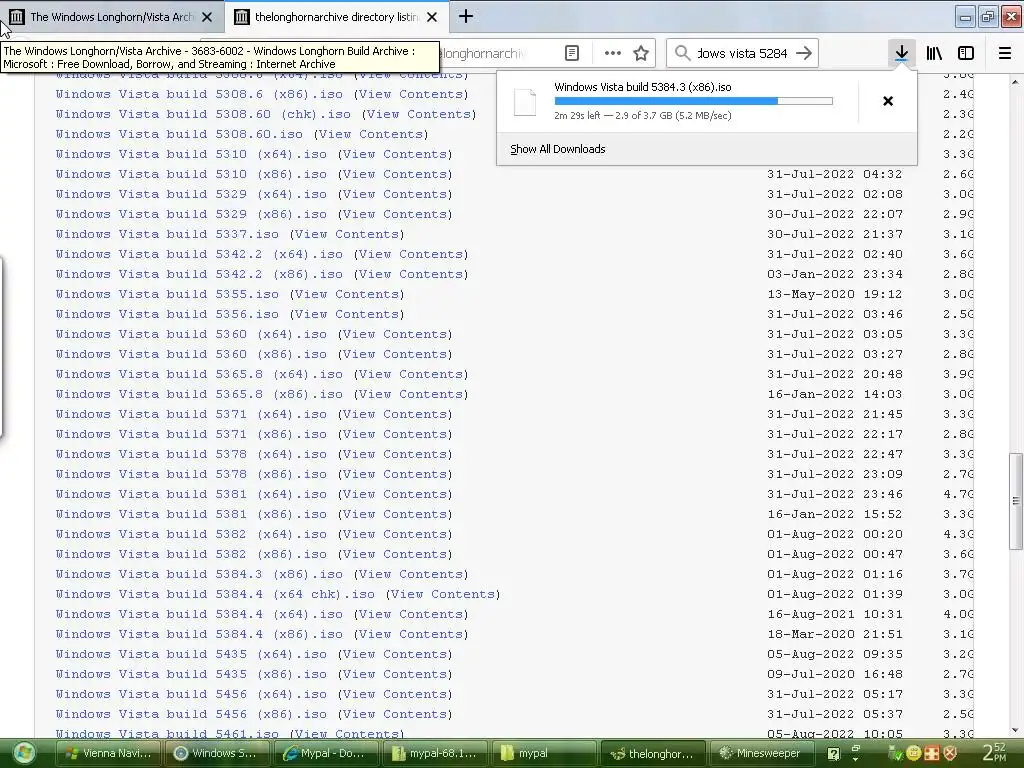Switch to Minesweeper taskbar item
The width and height of the screenshot is (1024, 768).
(x=761, y=753)
